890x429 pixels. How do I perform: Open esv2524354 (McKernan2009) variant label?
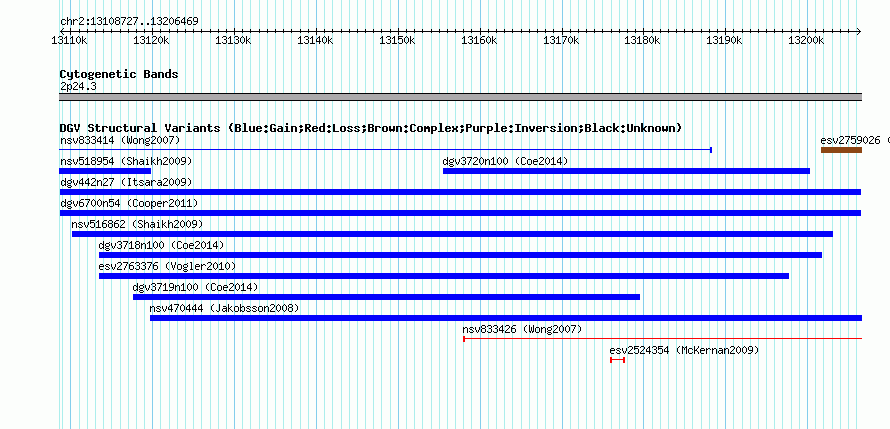[684, 350]
